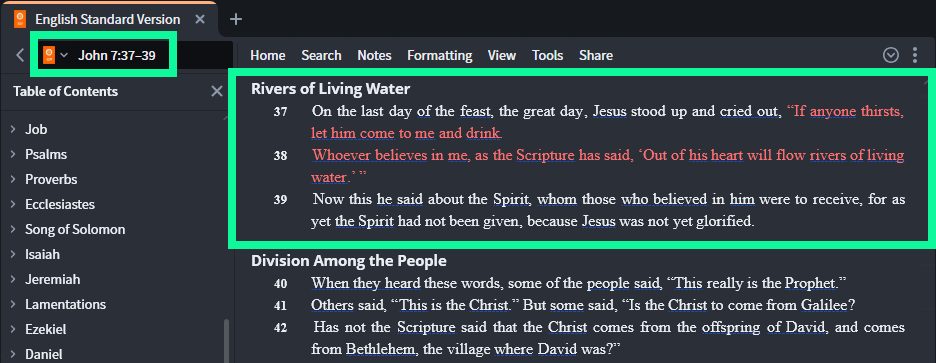The width and height of the screenshot is (936, 363).
Task: Open the Home menu
Action: click(267, 56)
